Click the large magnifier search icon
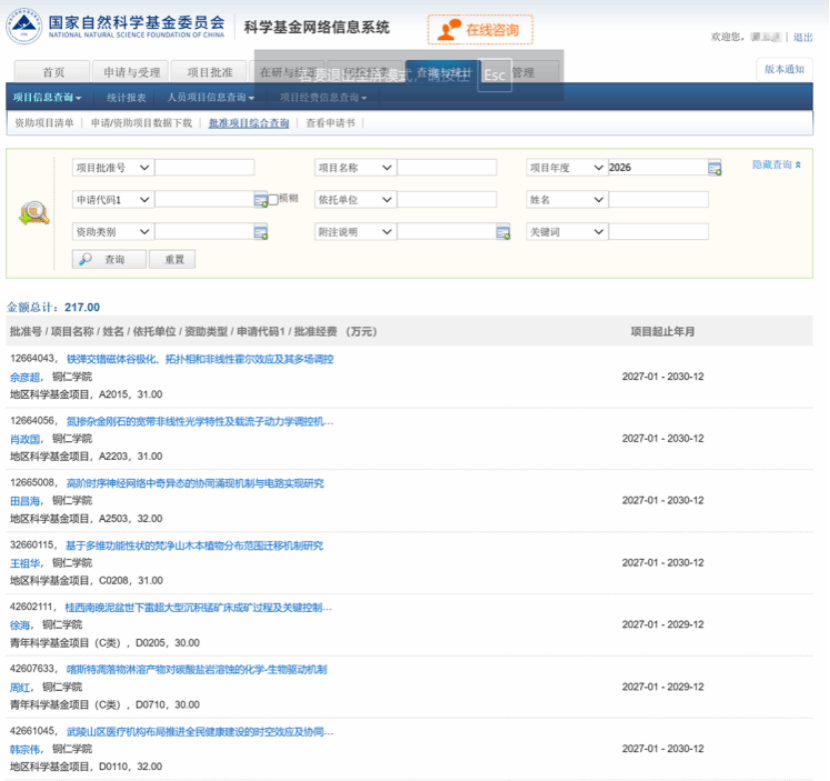 click(34, 213)
